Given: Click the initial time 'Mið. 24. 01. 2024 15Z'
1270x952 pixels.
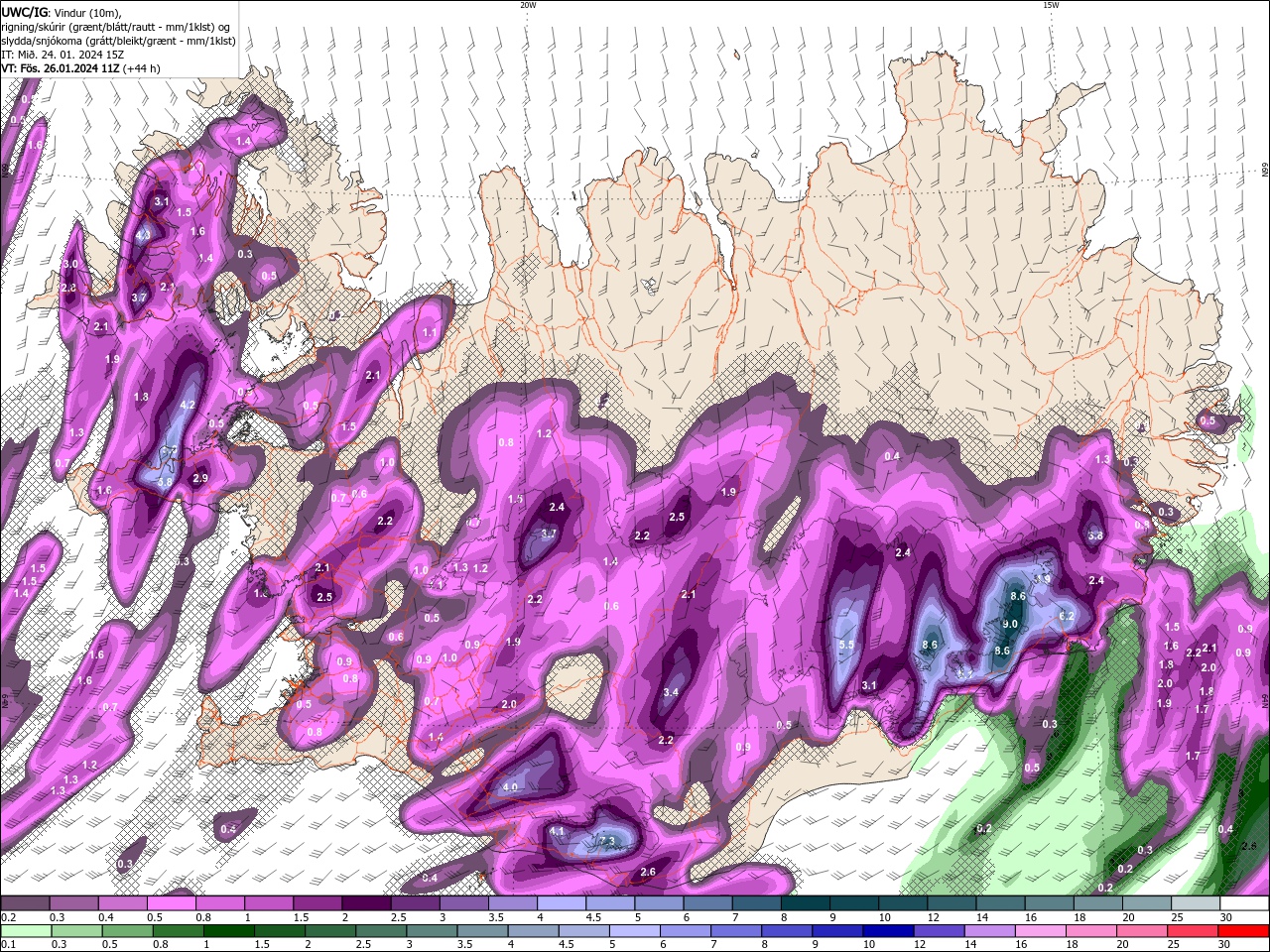Looking at the screenshot, I should [x=70, y=55].
